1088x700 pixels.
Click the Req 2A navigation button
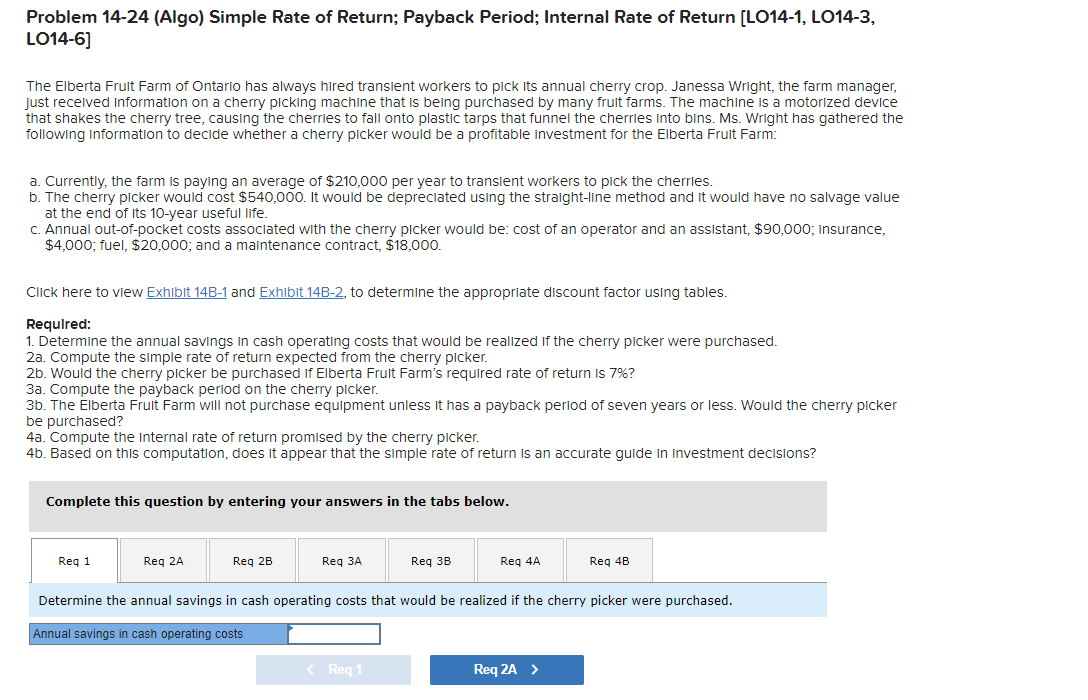click(506, 669)
